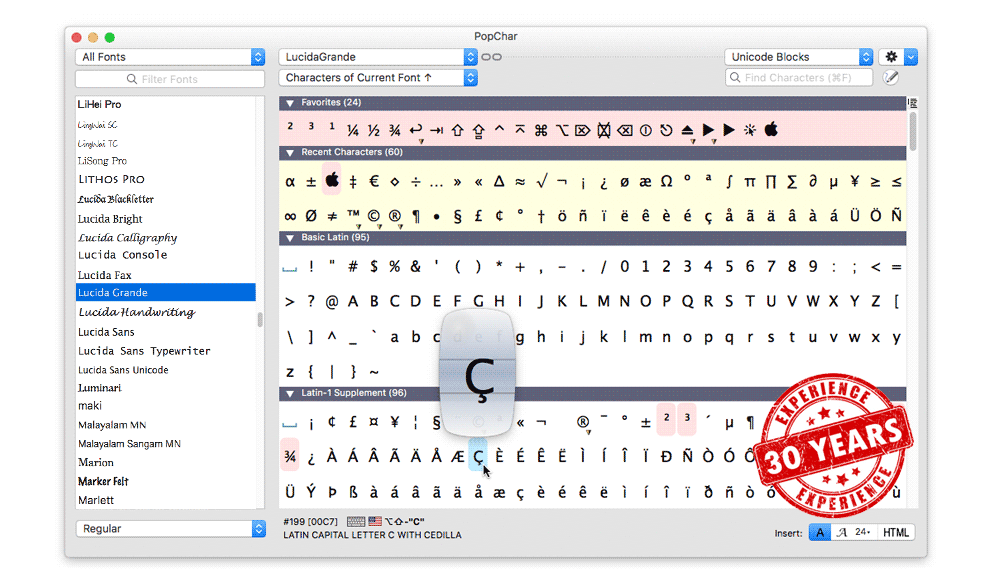Click the pencil draw-to-find icon
Image resolution: width=1002 pixels, height=574 pixels.
click(x=890, y=77)
